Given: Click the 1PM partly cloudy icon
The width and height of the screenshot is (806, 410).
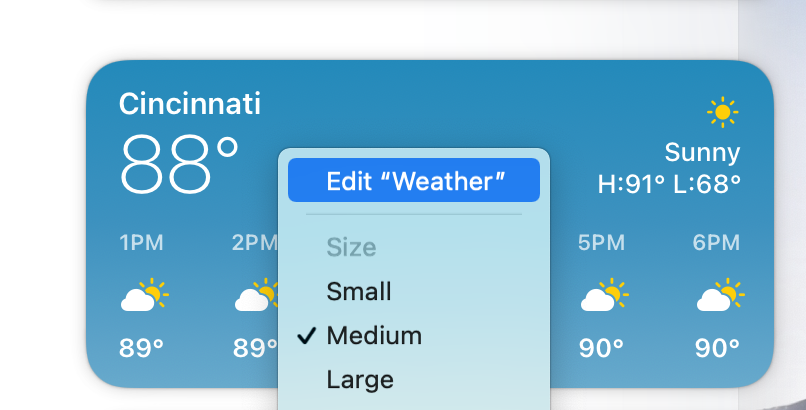Looking at the screenshot, I should (142, 296).
